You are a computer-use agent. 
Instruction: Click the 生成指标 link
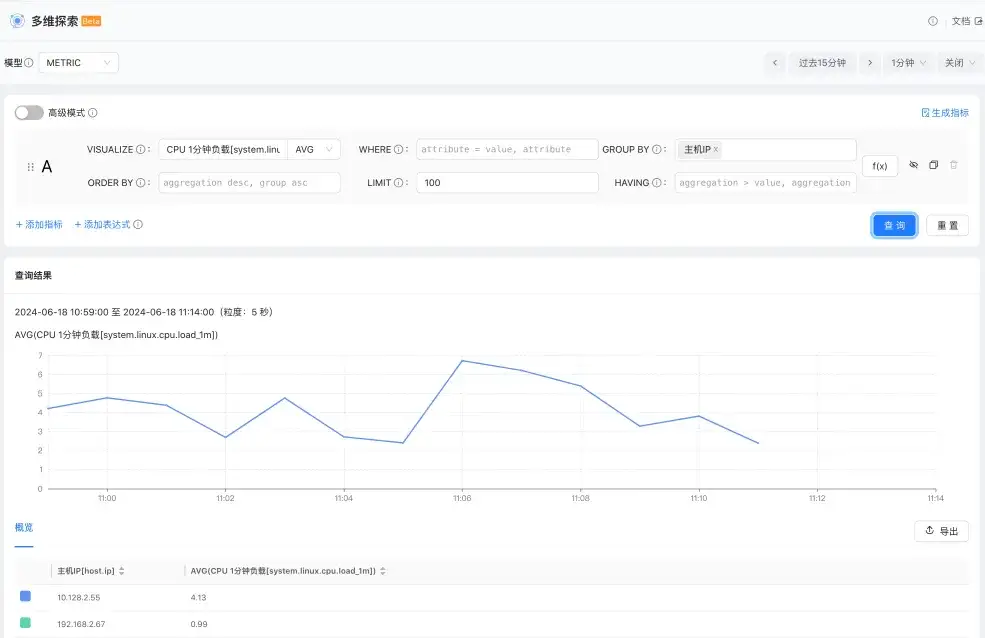[944, 113]
